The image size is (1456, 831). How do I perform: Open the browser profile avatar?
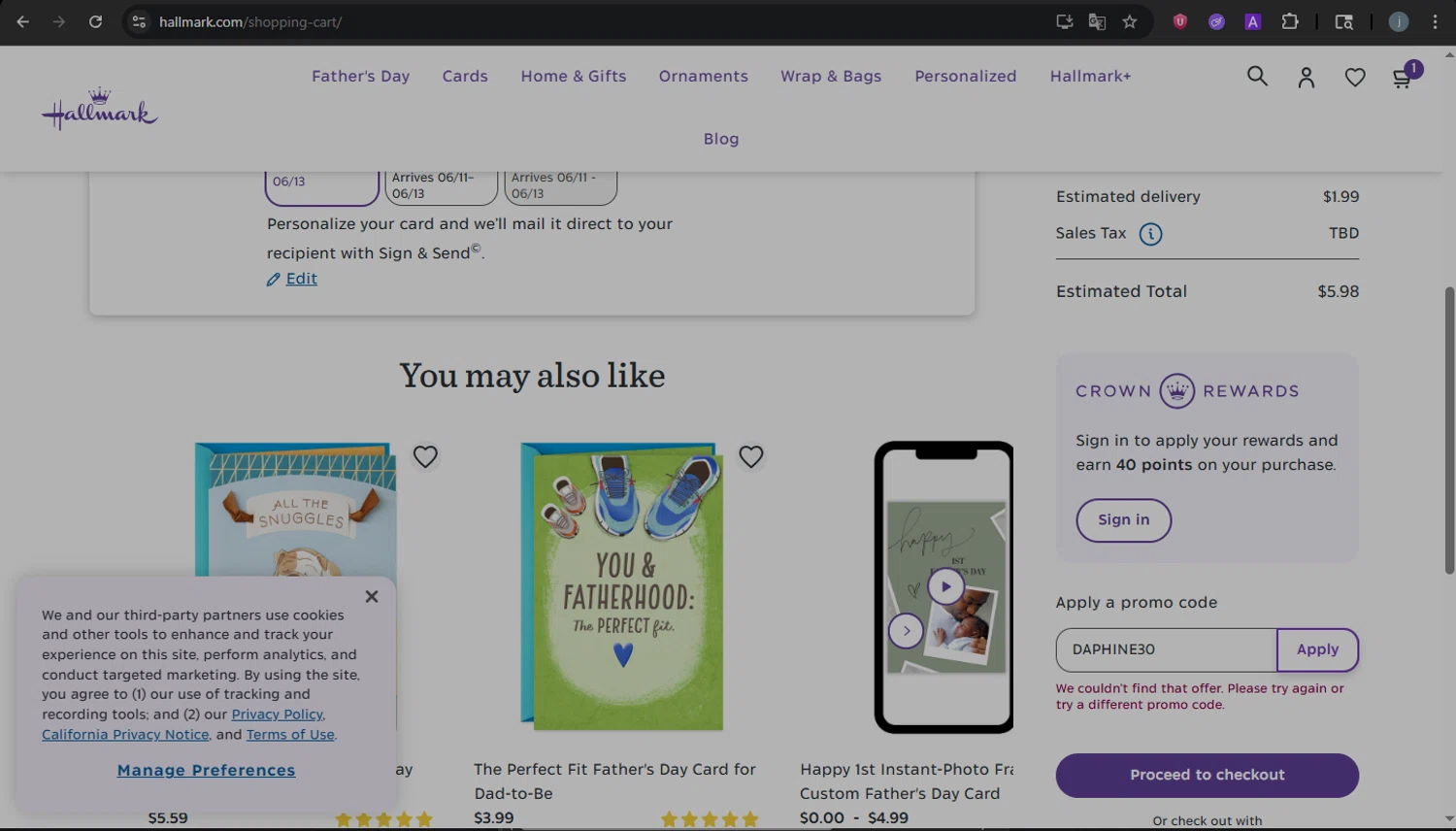(1399, 21)
